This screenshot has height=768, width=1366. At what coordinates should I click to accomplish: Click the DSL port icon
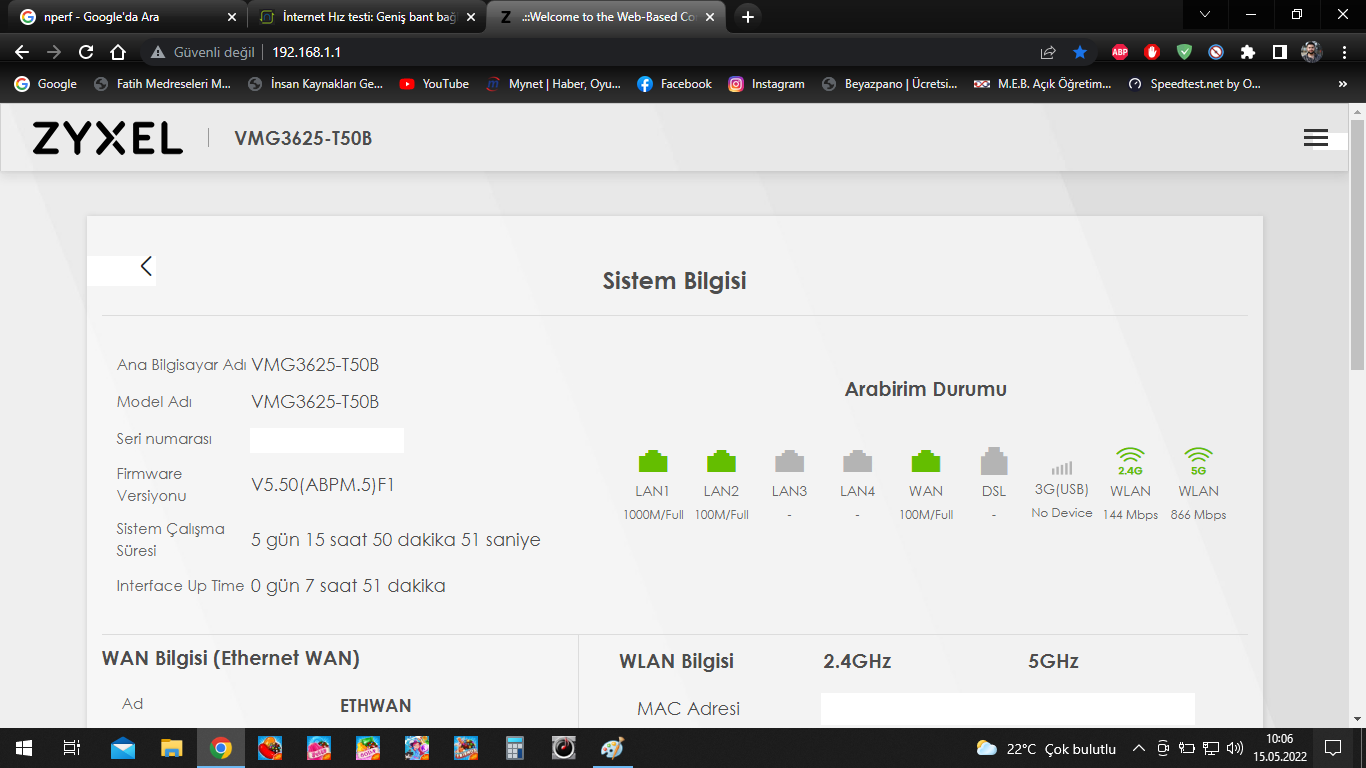point(994,461)
